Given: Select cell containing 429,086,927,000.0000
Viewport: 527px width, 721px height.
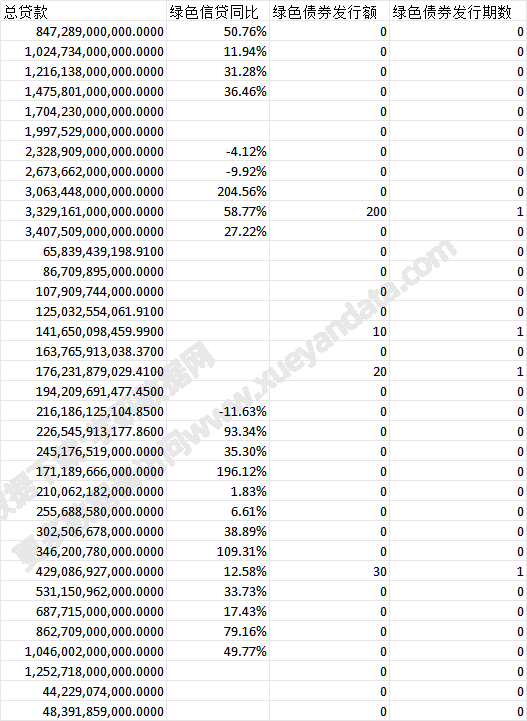Looking at the screenshot, I should coord(83,572).
